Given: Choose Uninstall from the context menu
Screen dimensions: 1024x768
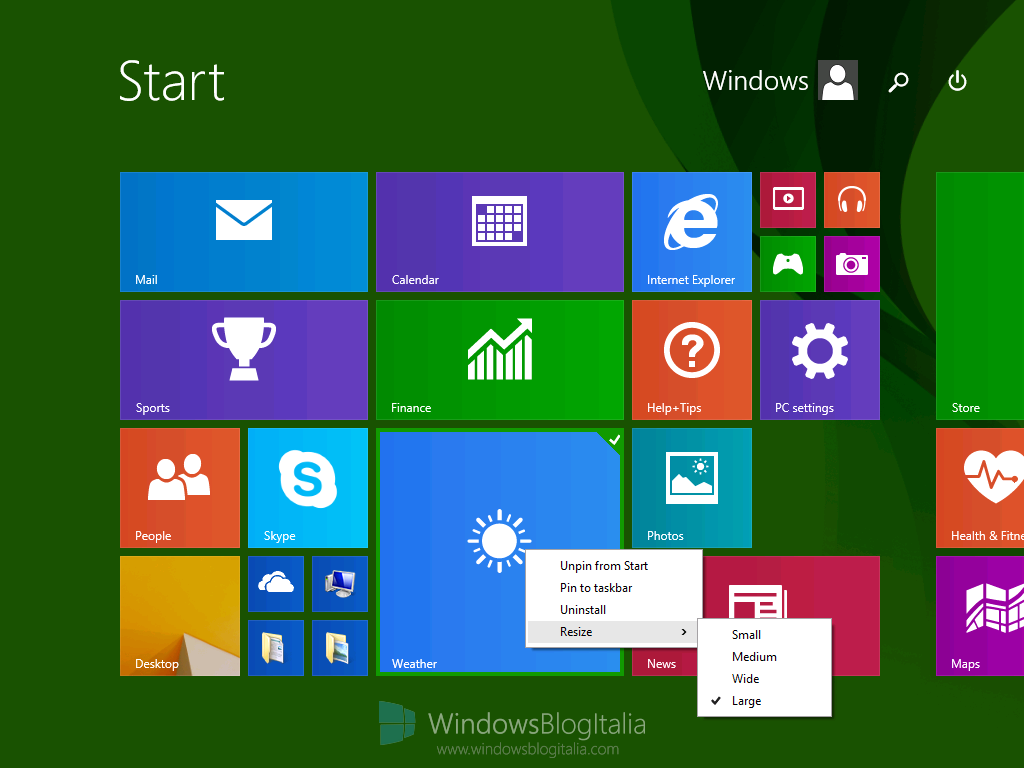Looking at the screenshot, I should (x=614, y=610).
